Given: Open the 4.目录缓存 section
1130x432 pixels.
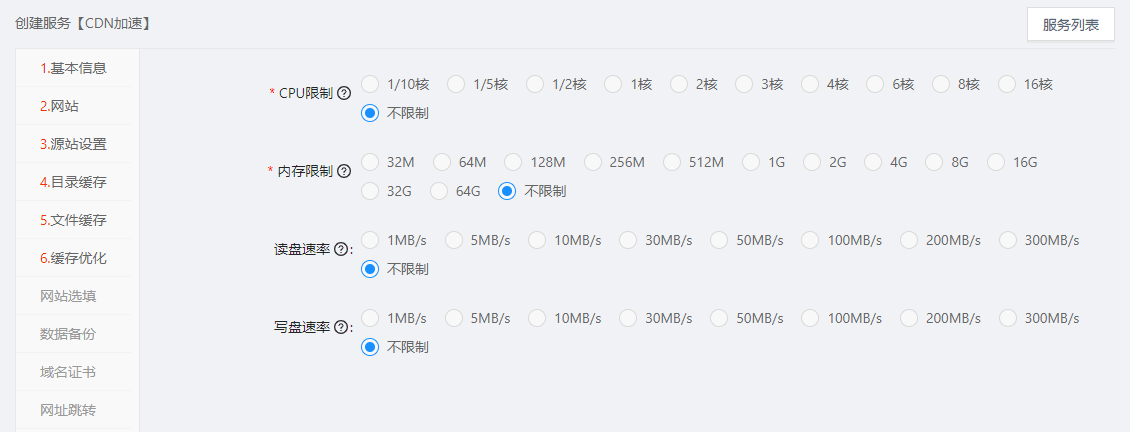Looking at the screenshot, I should [x=73, y=182].
